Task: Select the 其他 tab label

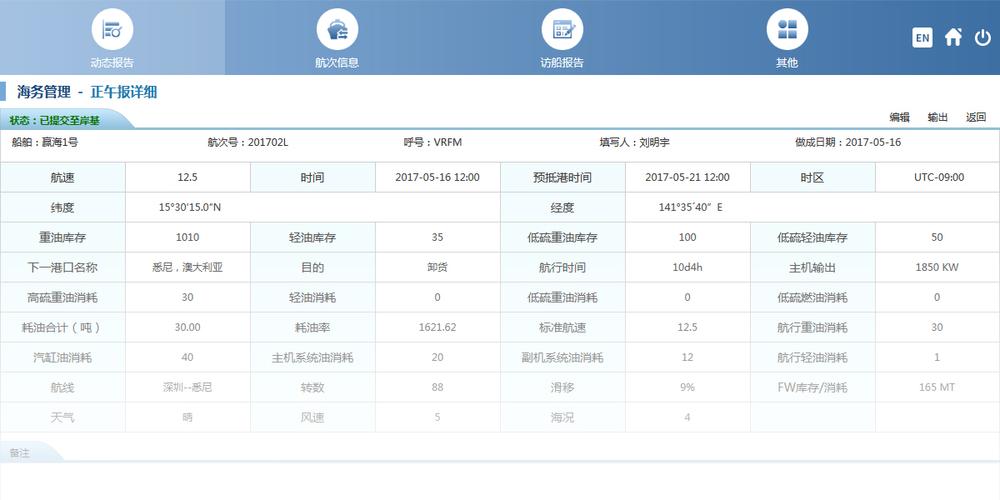Action: (787, 62)
